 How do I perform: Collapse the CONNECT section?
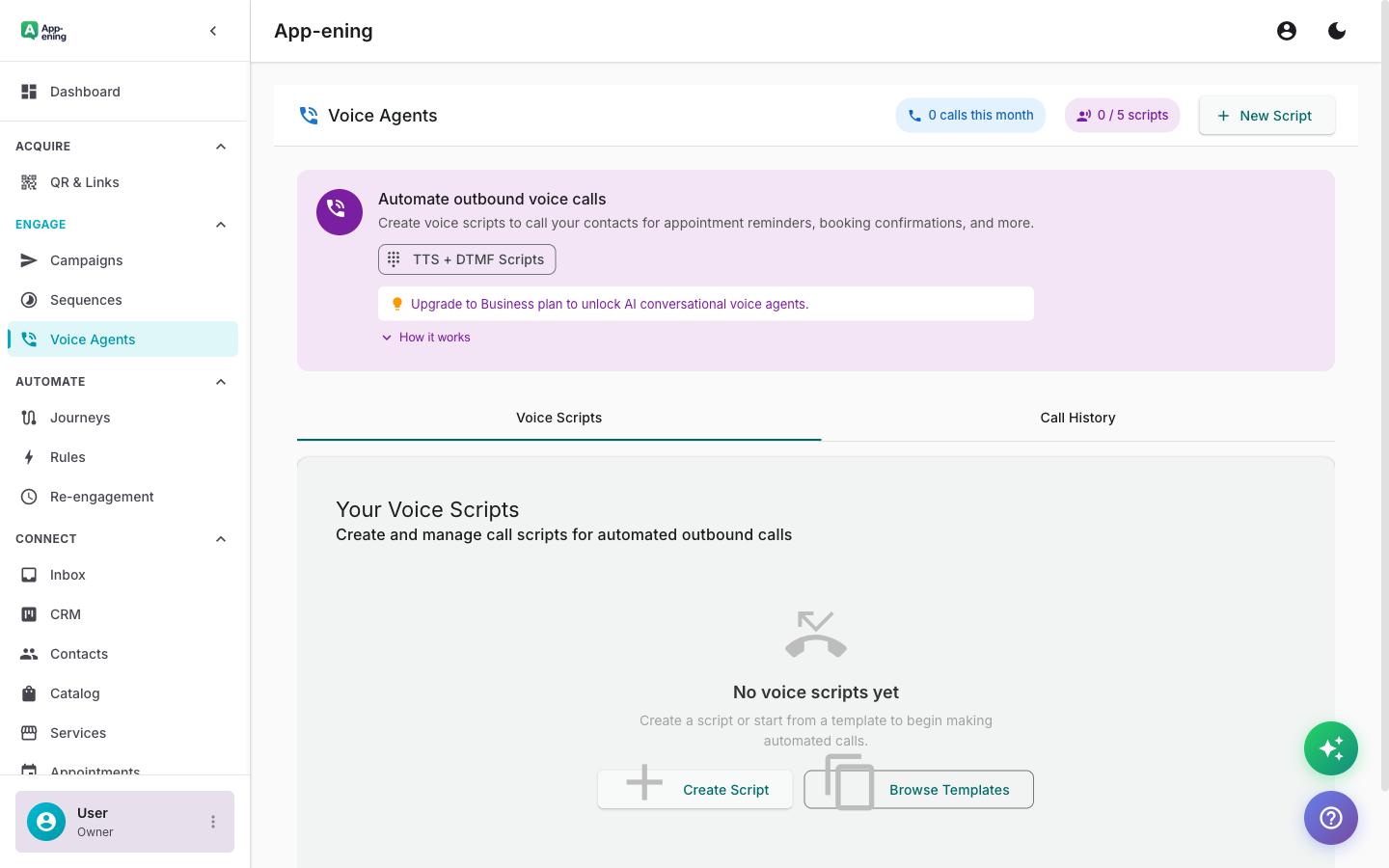(221, 539)
